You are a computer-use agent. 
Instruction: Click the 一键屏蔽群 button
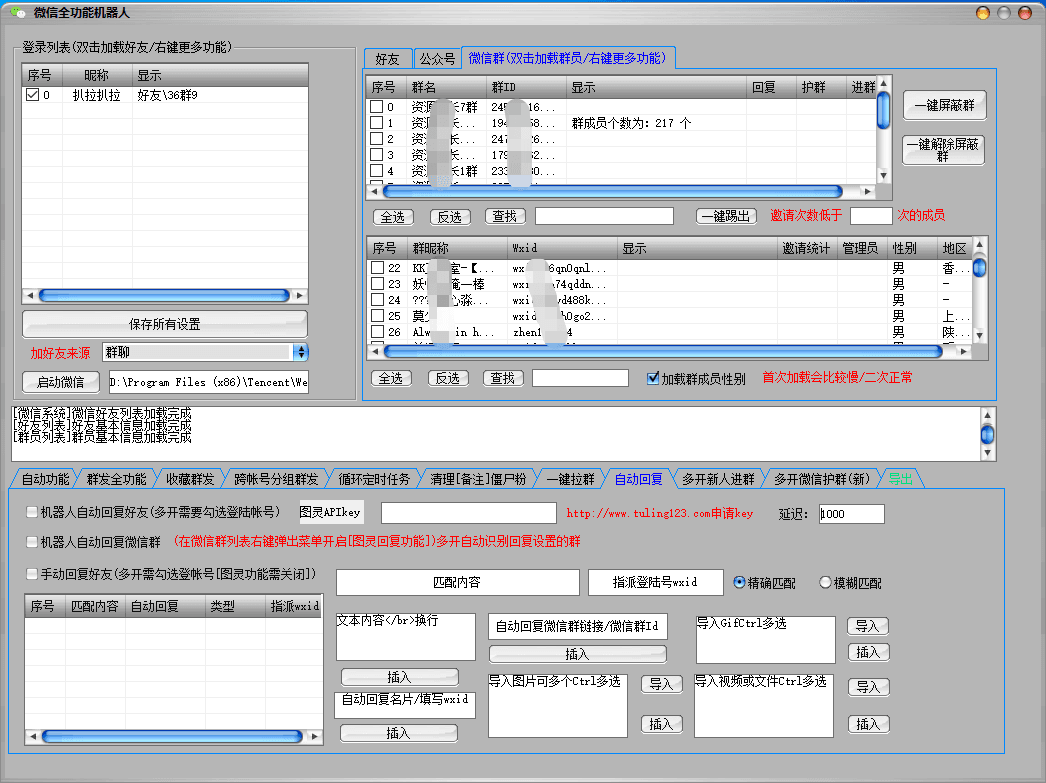point(944,105)
